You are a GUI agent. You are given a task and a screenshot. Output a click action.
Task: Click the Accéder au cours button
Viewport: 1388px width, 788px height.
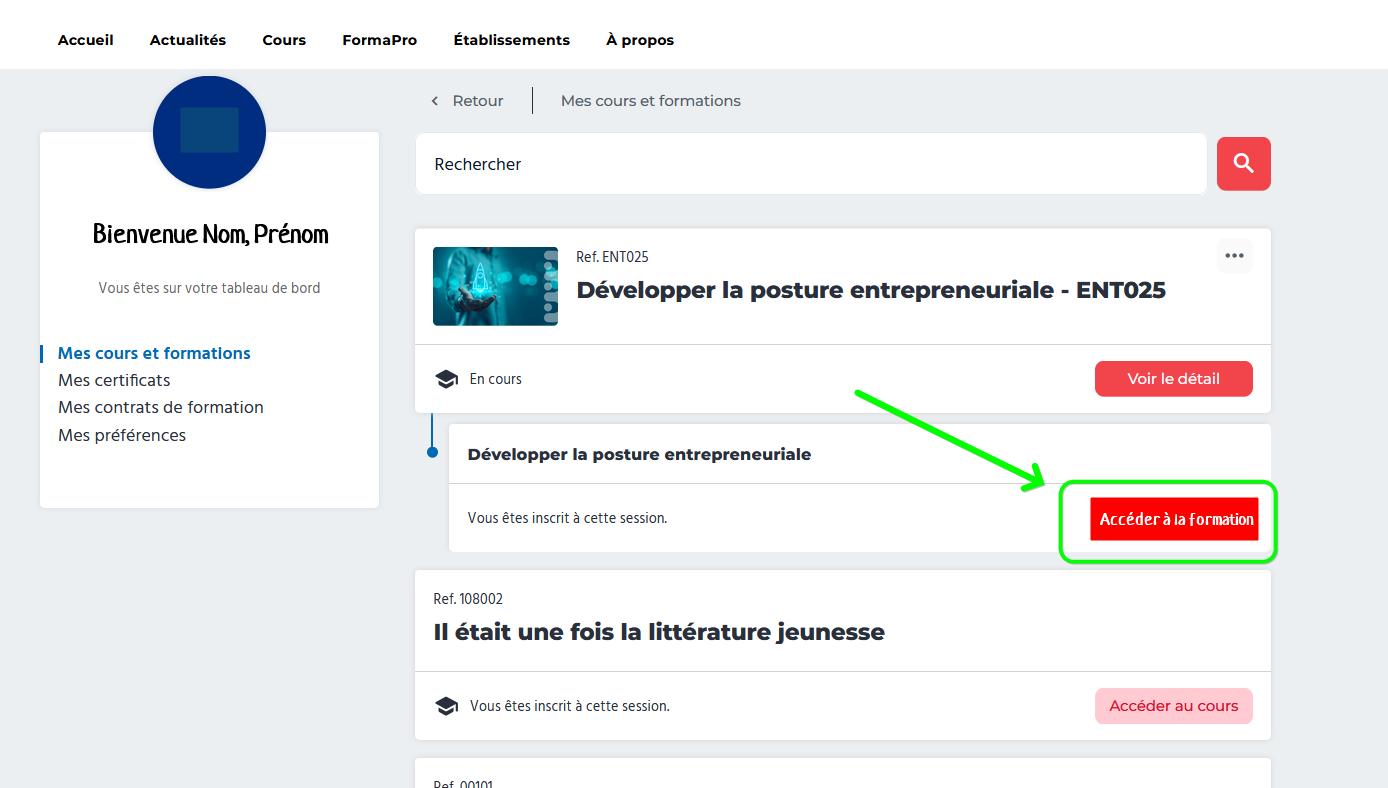point(1173,706)
